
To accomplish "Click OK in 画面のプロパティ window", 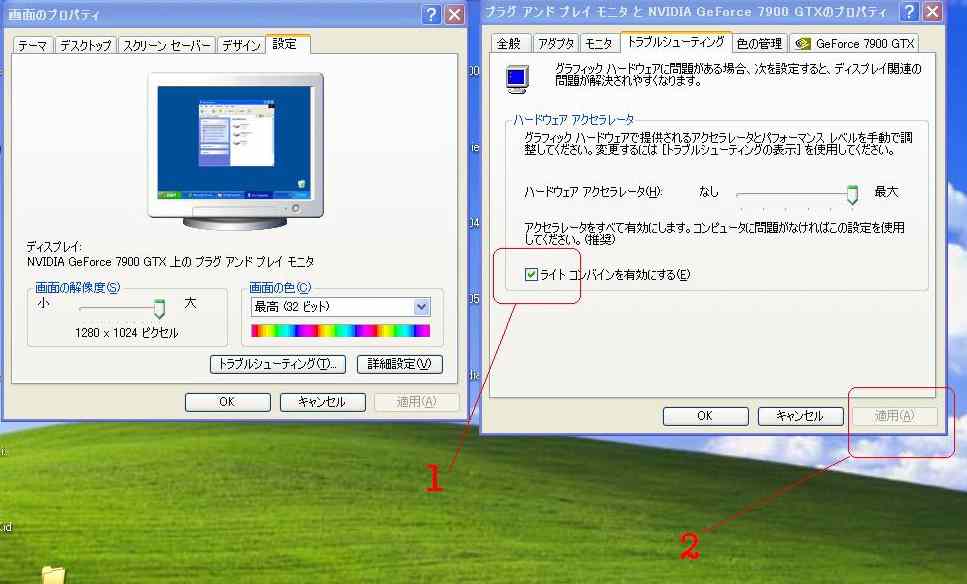I will [x=228, y=401].
